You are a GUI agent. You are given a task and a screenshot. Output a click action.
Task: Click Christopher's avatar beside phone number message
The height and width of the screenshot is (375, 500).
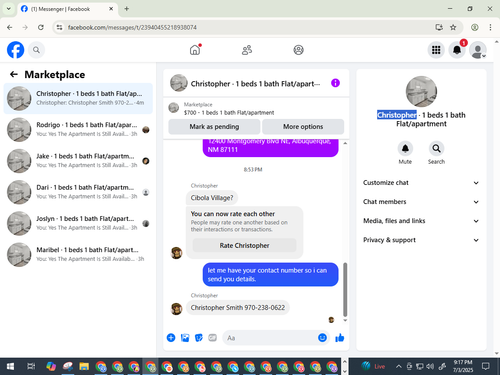[x=176, y=309]
